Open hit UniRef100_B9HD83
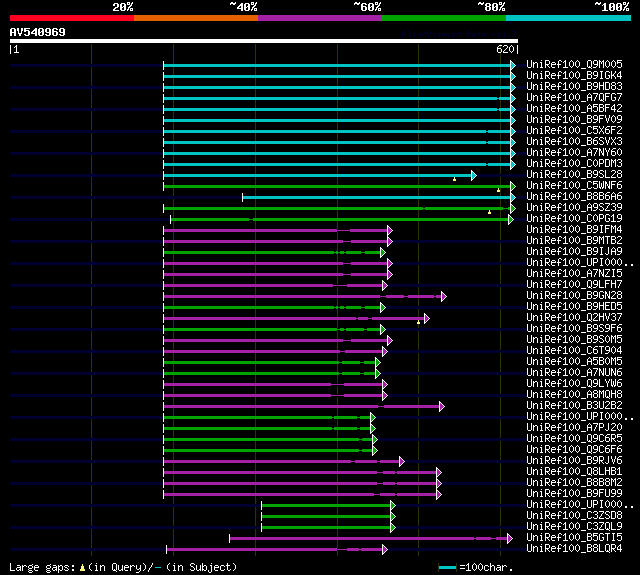The image size is (640, 575). pyautogui.click(x=574, y=87)
